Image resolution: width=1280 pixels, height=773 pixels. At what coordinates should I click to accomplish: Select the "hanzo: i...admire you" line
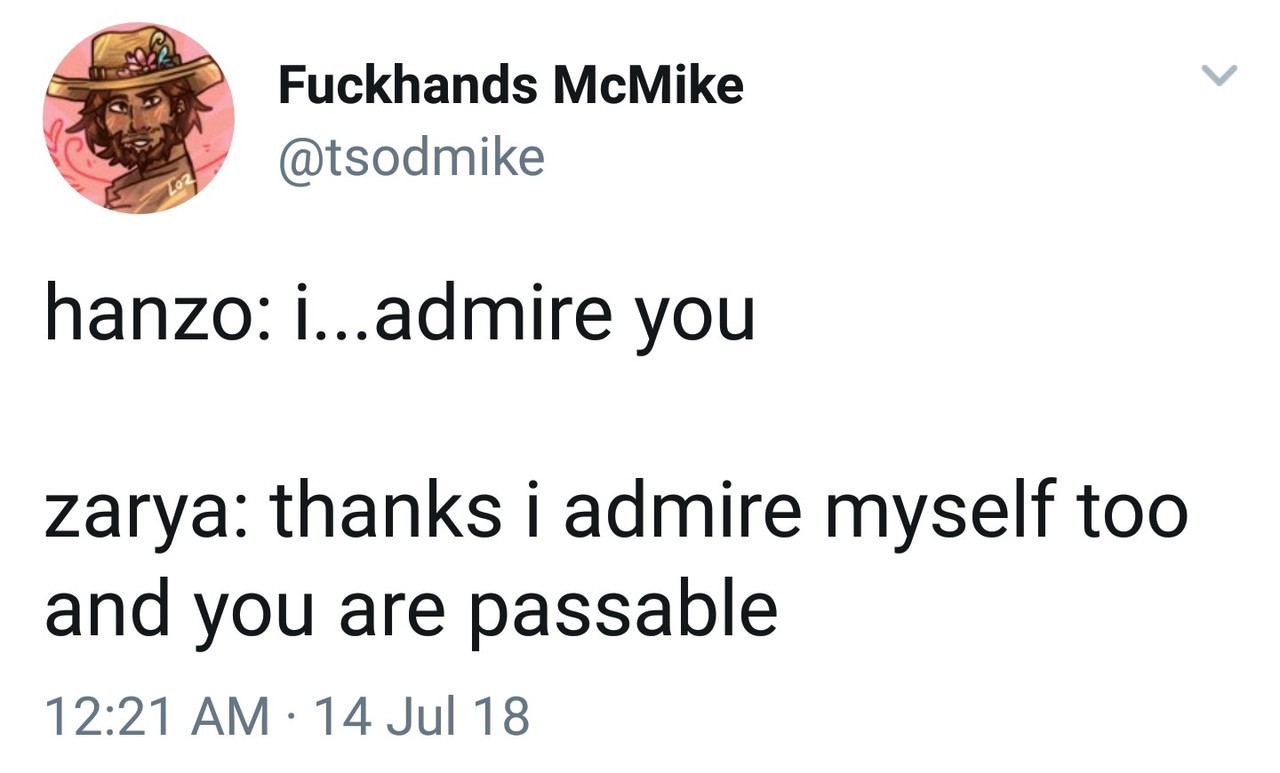pos(399,314)
